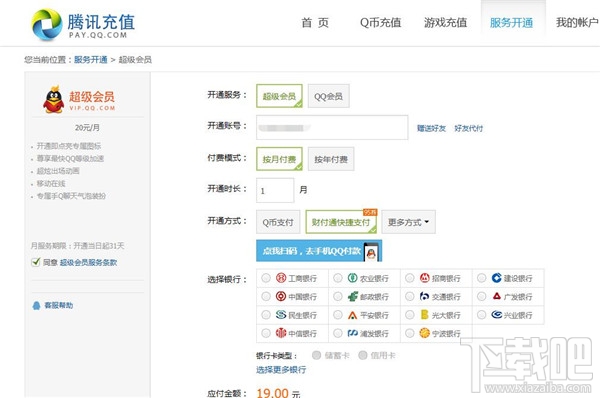
Task: Select the 农业银行 radio button
Action: click(x=338, y=278)
